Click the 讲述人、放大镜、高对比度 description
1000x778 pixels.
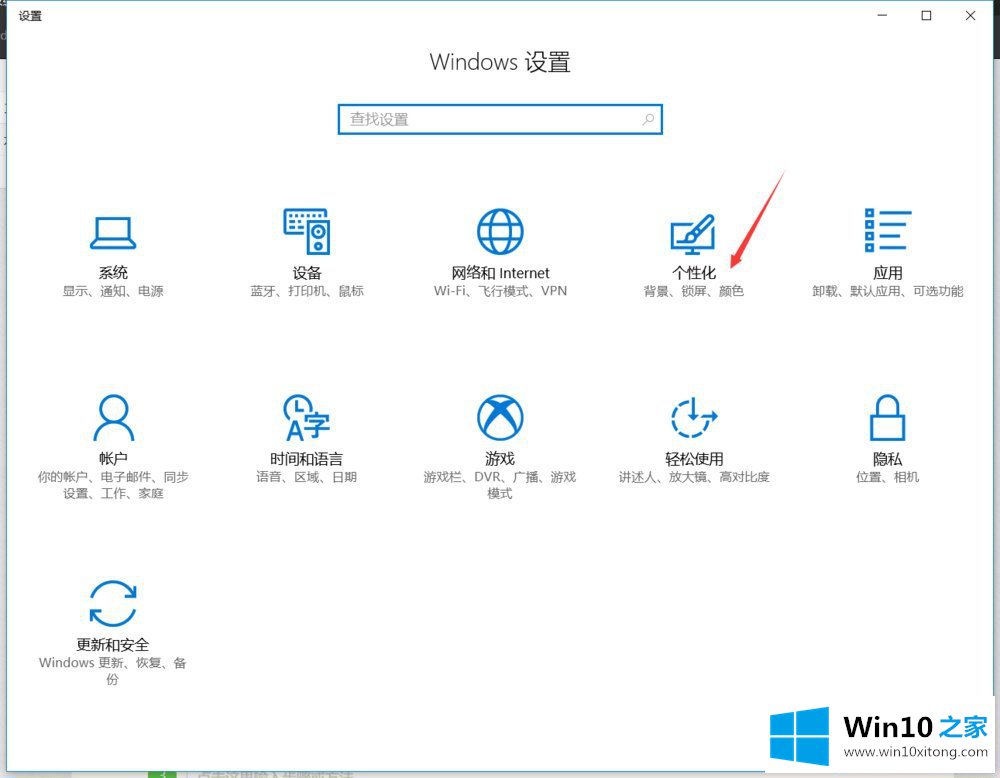coord(694,477)
